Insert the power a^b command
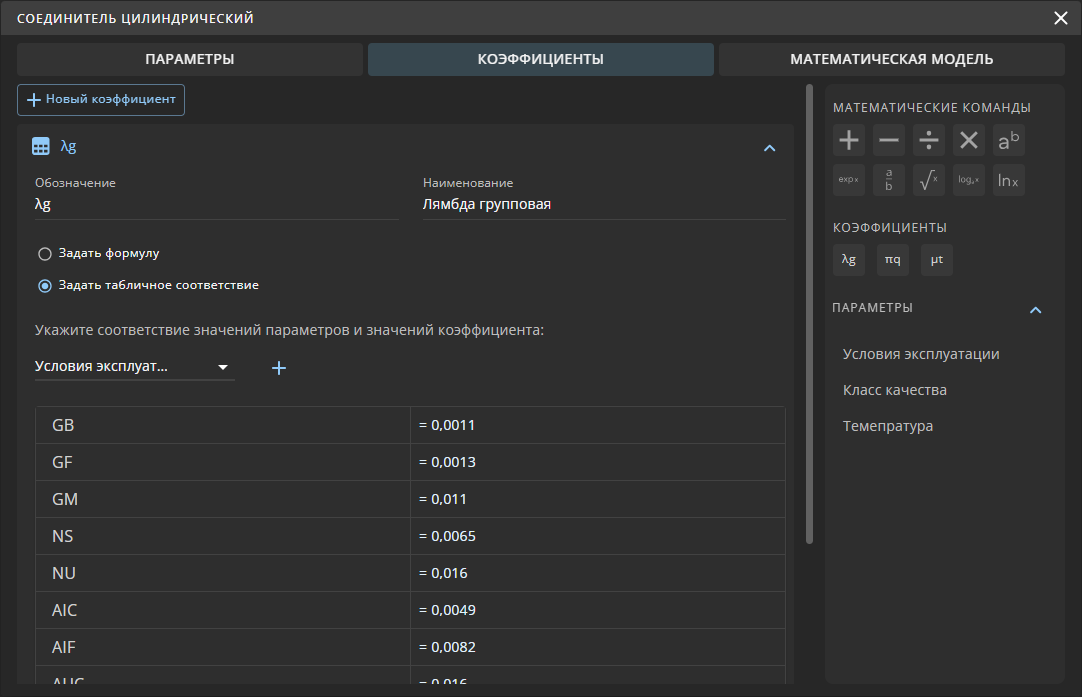This screenshot has height=697, width=1082. tap(1009, 140)
